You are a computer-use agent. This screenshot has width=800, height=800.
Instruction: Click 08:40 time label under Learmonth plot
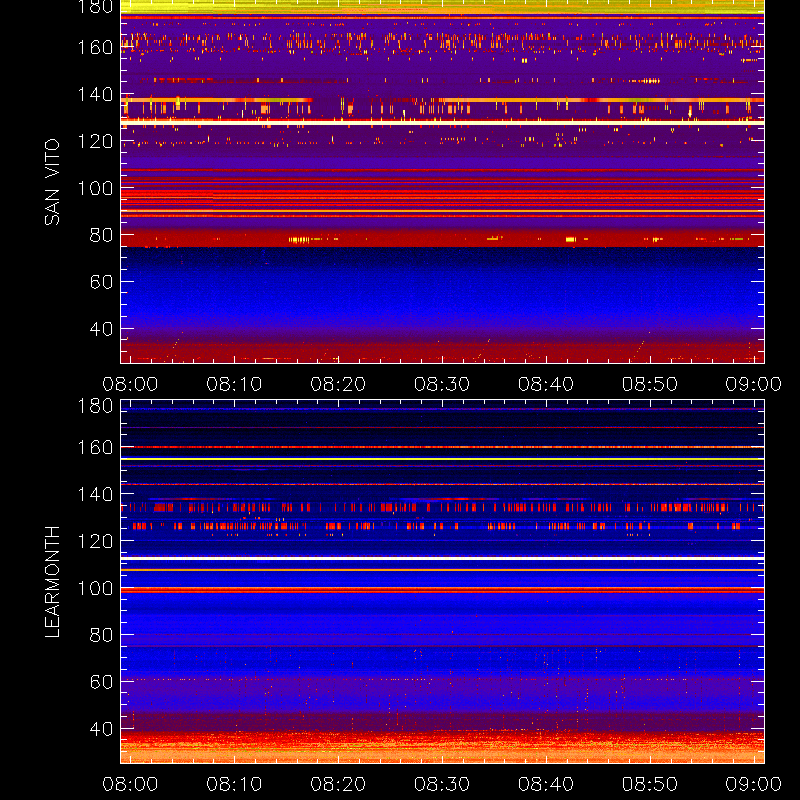tap(546, 784)
